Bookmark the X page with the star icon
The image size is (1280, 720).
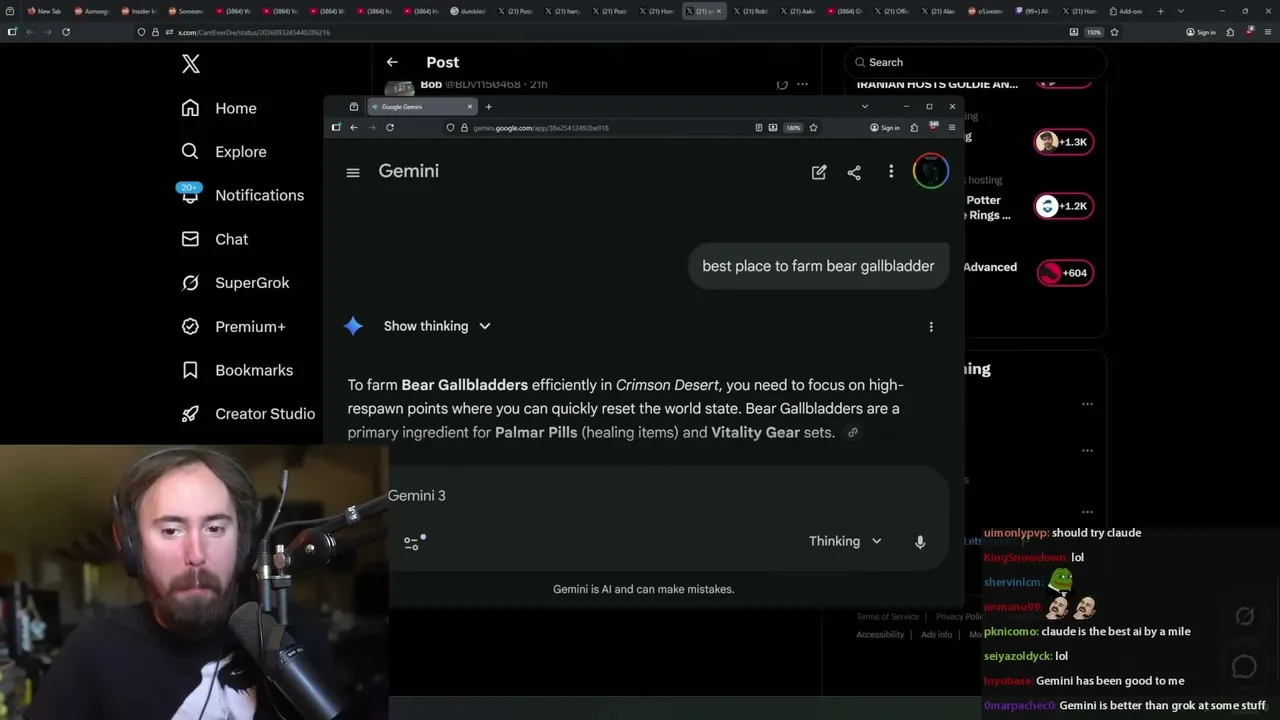tap(1114, 32)
